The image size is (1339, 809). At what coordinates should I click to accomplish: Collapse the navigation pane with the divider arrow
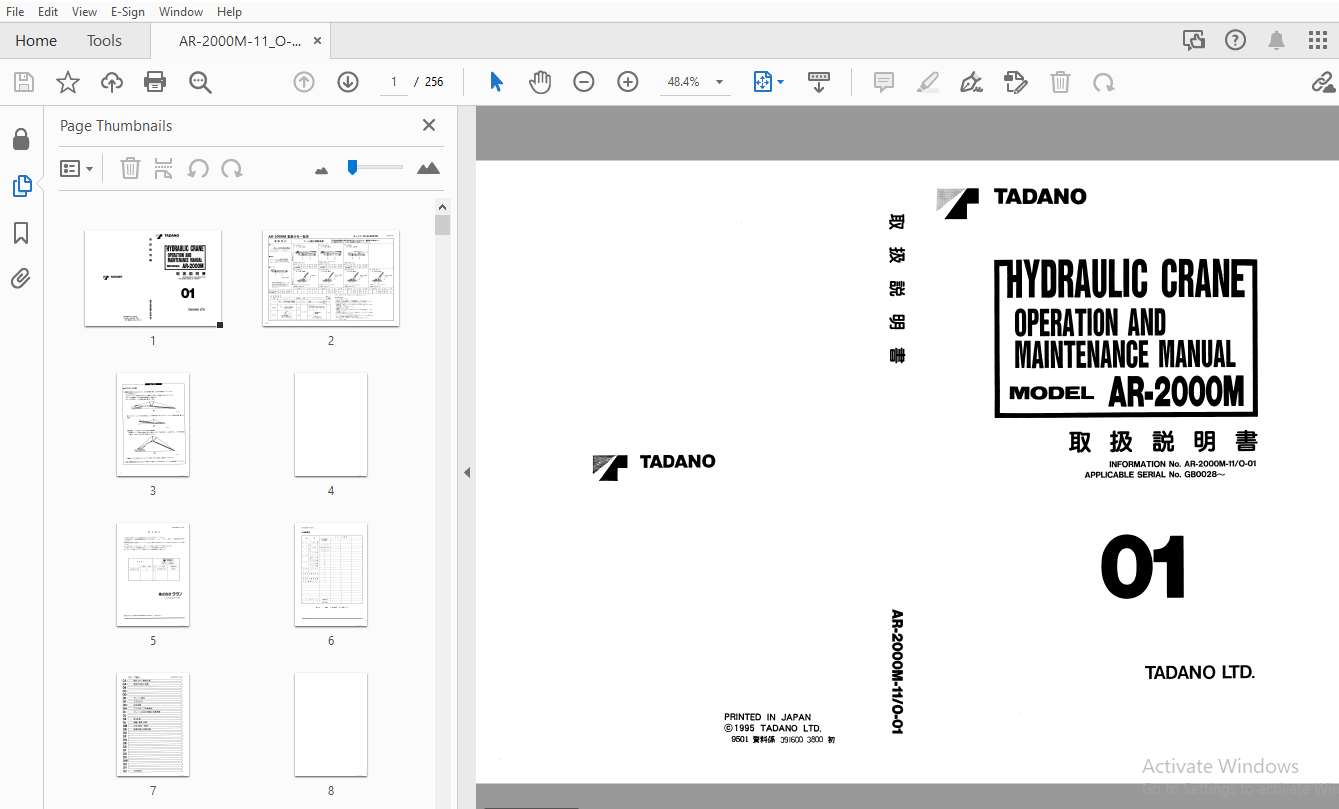click(x=466, y=472)
